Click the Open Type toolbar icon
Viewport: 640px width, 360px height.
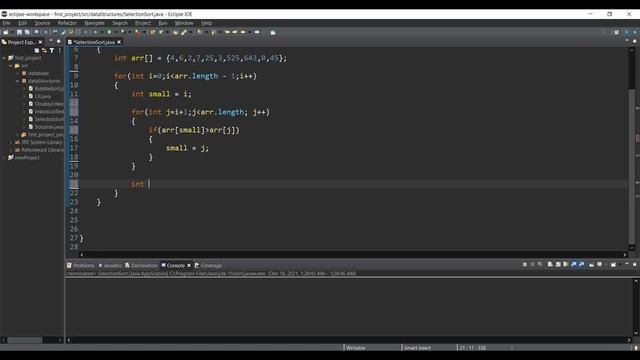pyautogui.click(x=176, y=32)
